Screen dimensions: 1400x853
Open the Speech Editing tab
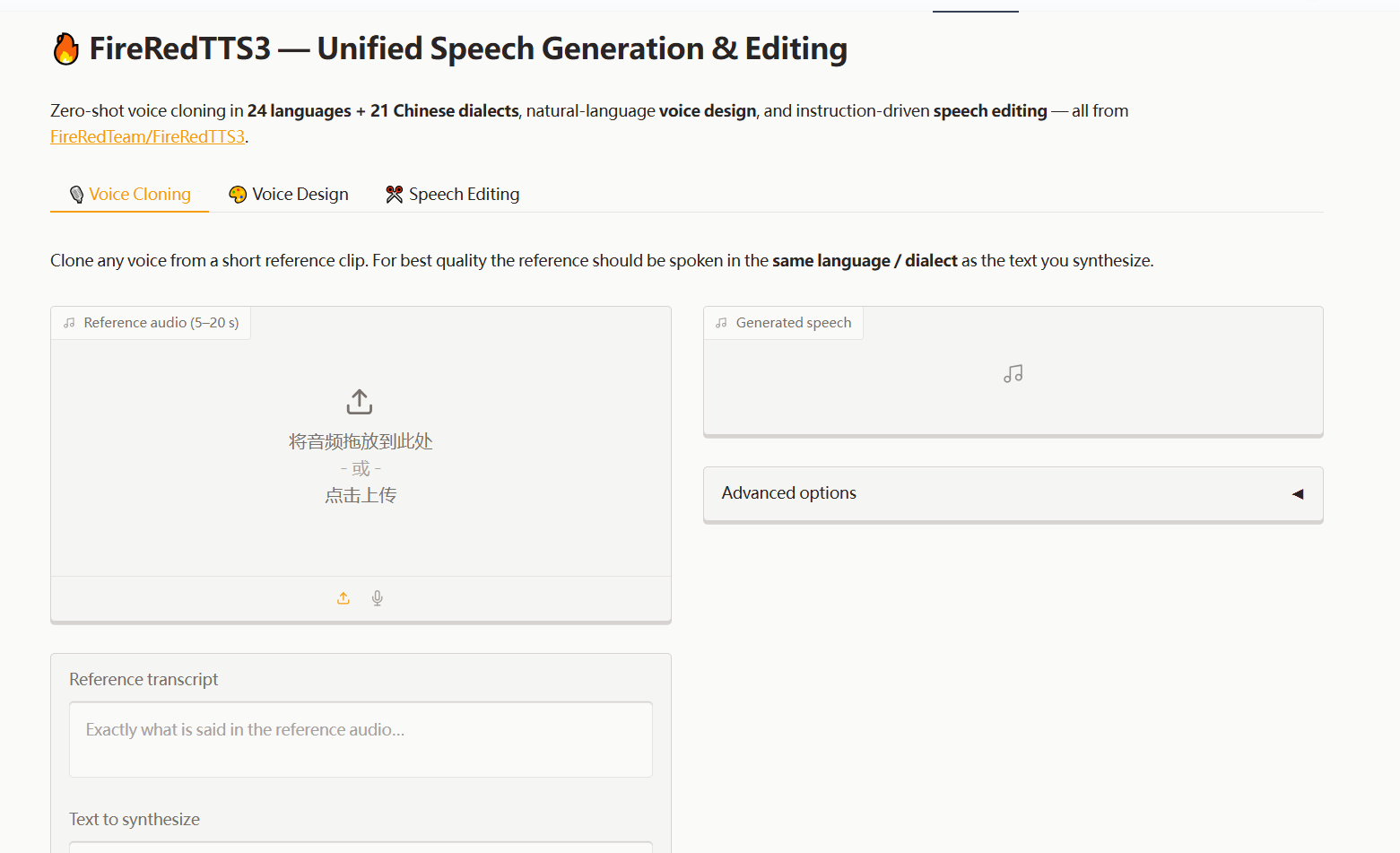(x=453, y=195)
